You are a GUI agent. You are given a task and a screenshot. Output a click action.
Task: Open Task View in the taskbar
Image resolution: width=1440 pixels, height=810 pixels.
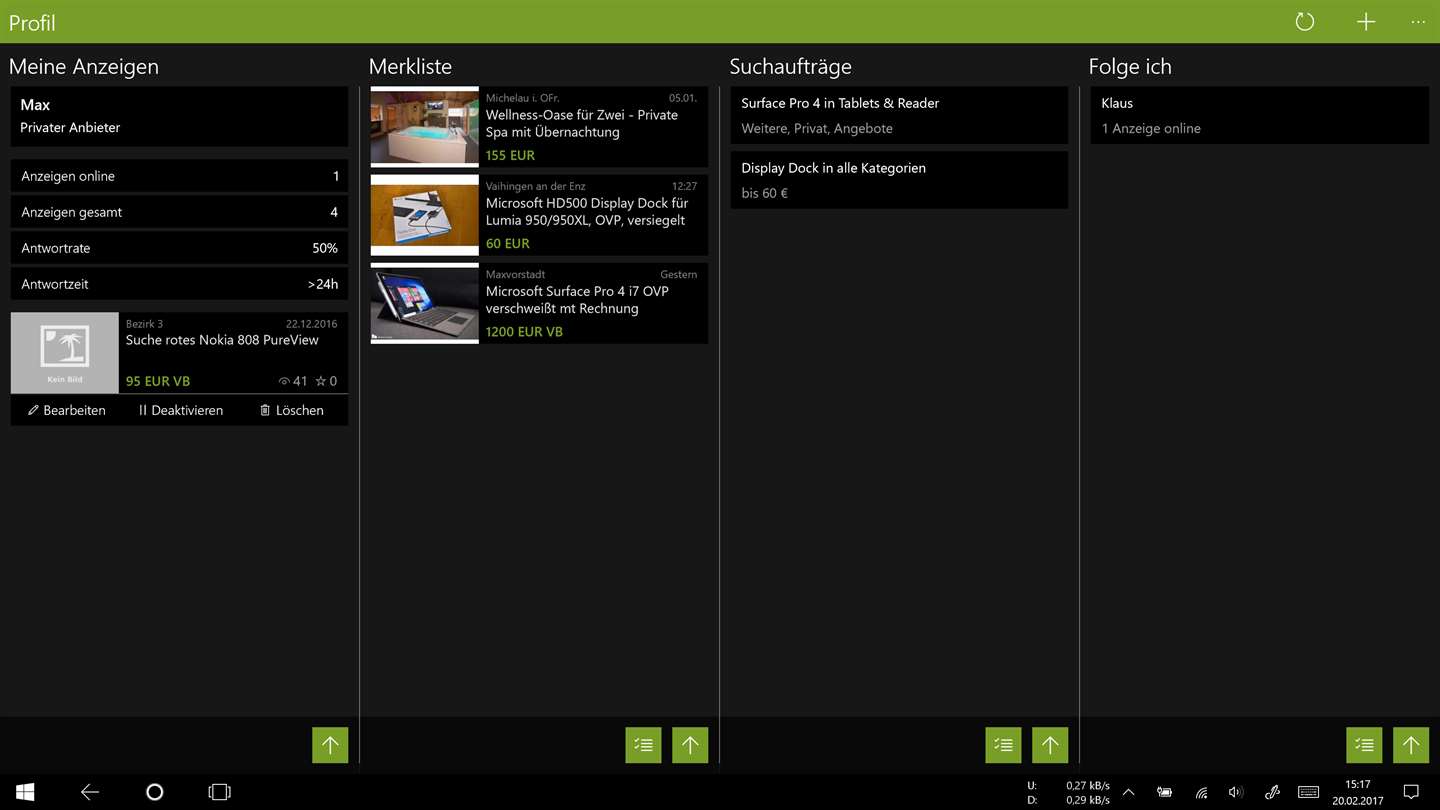coord(219,792)
